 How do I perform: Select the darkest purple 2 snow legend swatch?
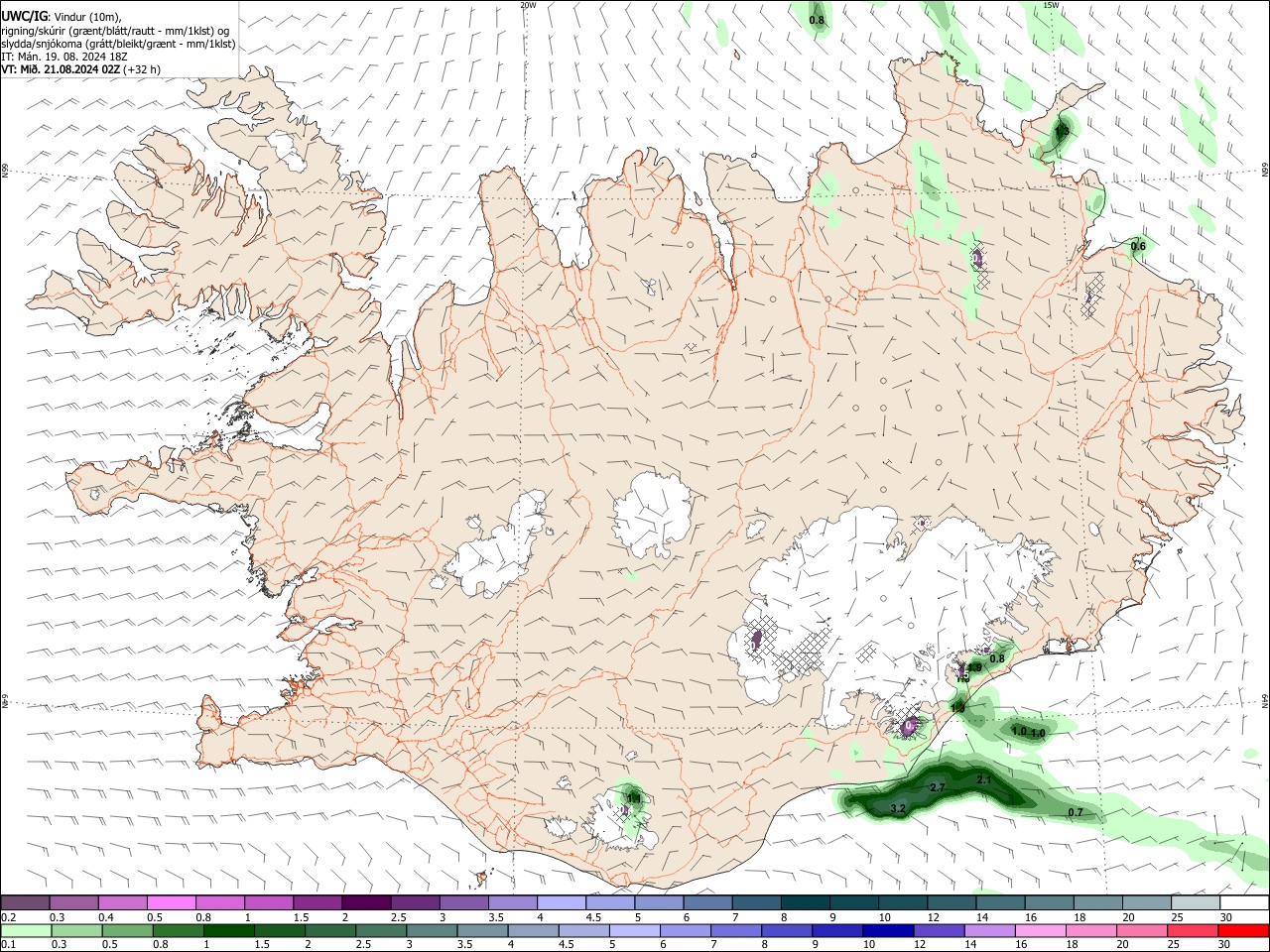pos(366,903)
